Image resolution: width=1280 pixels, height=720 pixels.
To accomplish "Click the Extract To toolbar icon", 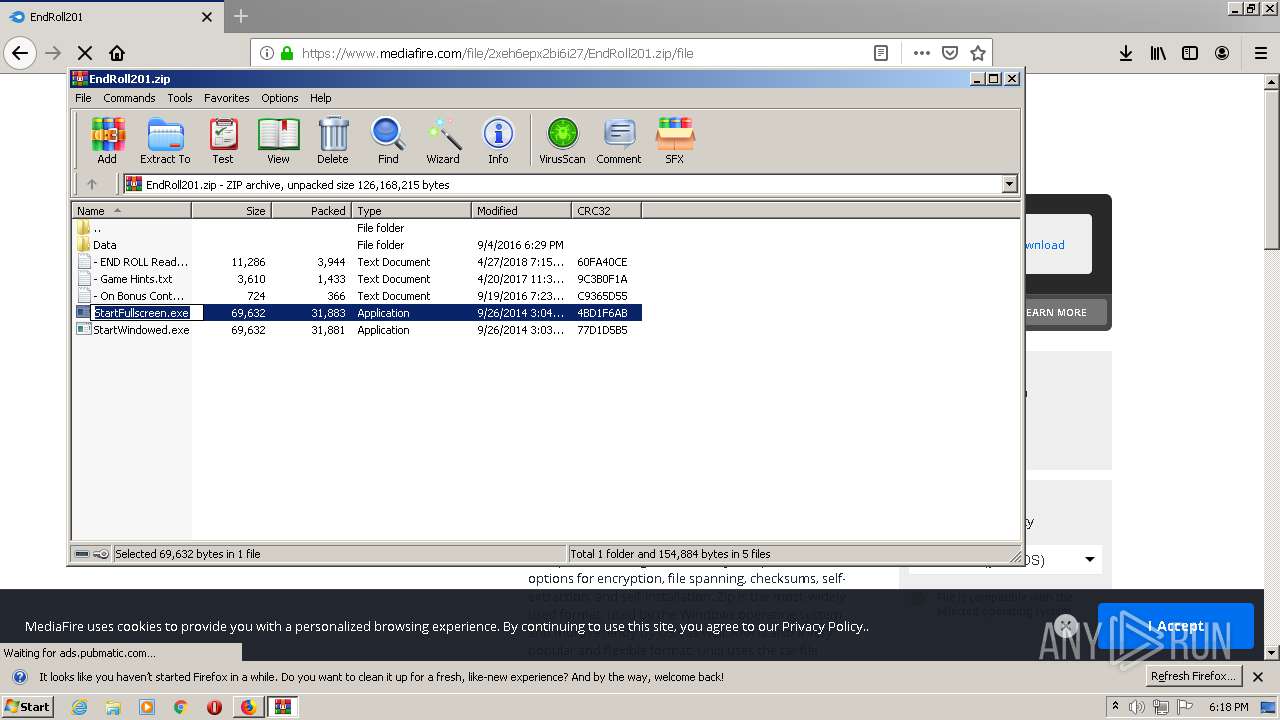I will coord(165,140).
